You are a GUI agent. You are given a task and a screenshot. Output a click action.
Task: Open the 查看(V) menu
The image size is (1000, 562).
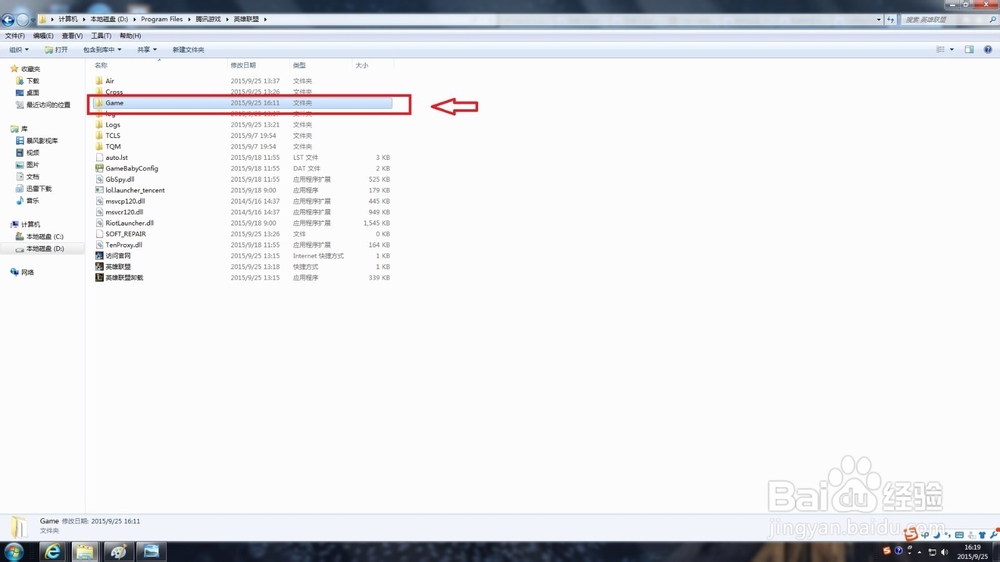[x=72, y=36]
